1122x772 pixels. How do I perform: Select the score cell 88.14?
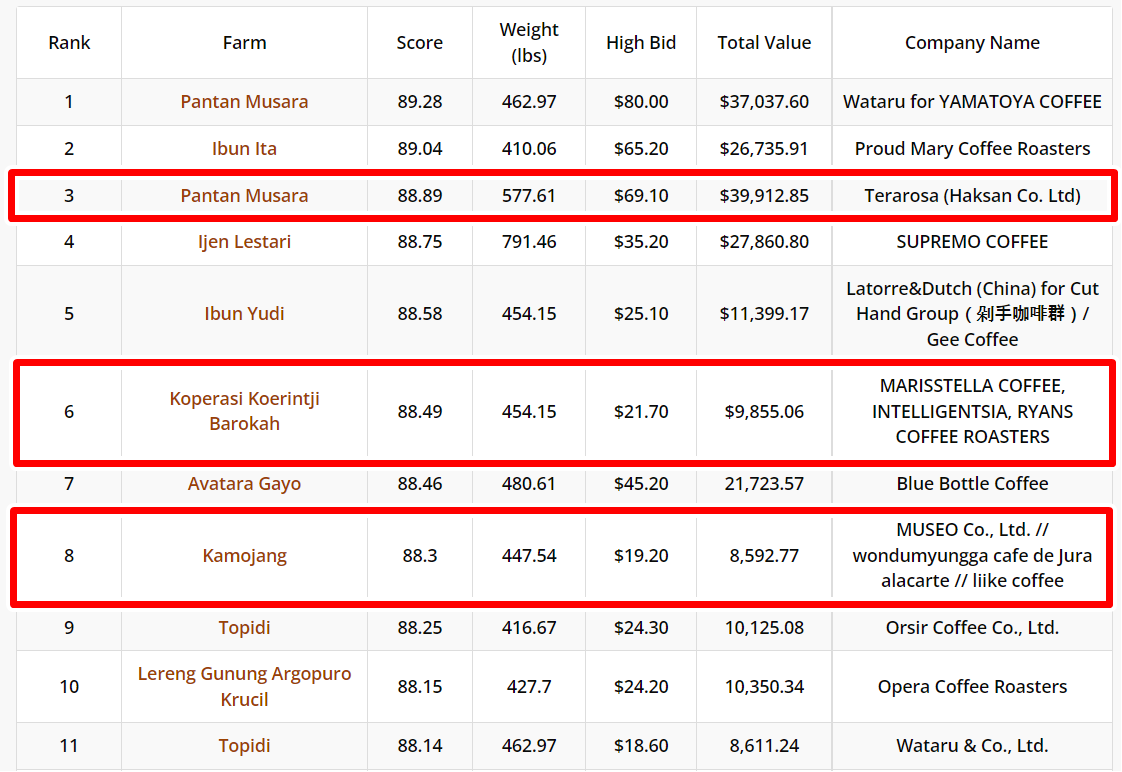[419, 746]
